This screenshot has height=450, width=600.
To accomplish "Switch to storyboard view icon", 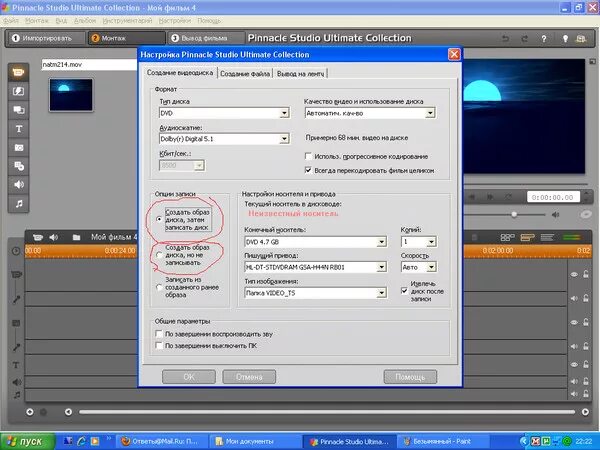I will (507, 238).
